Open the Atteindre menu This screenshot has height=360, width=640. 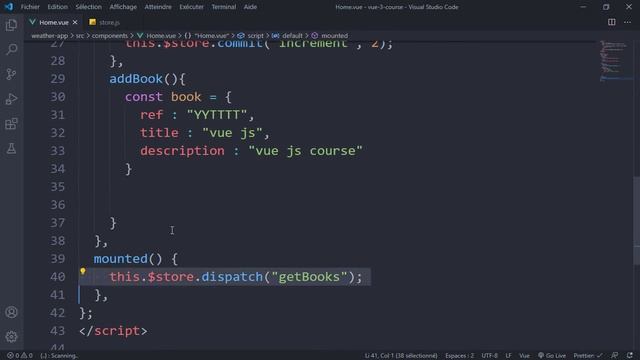[x=158, y=7]
